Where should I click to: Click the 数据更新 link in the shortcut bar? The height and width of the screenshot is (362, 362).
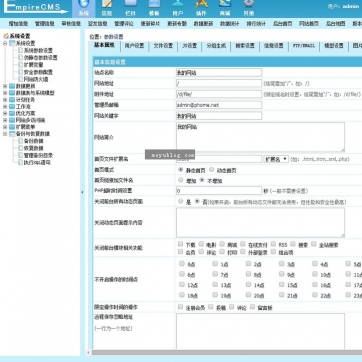tap(203, 24)
